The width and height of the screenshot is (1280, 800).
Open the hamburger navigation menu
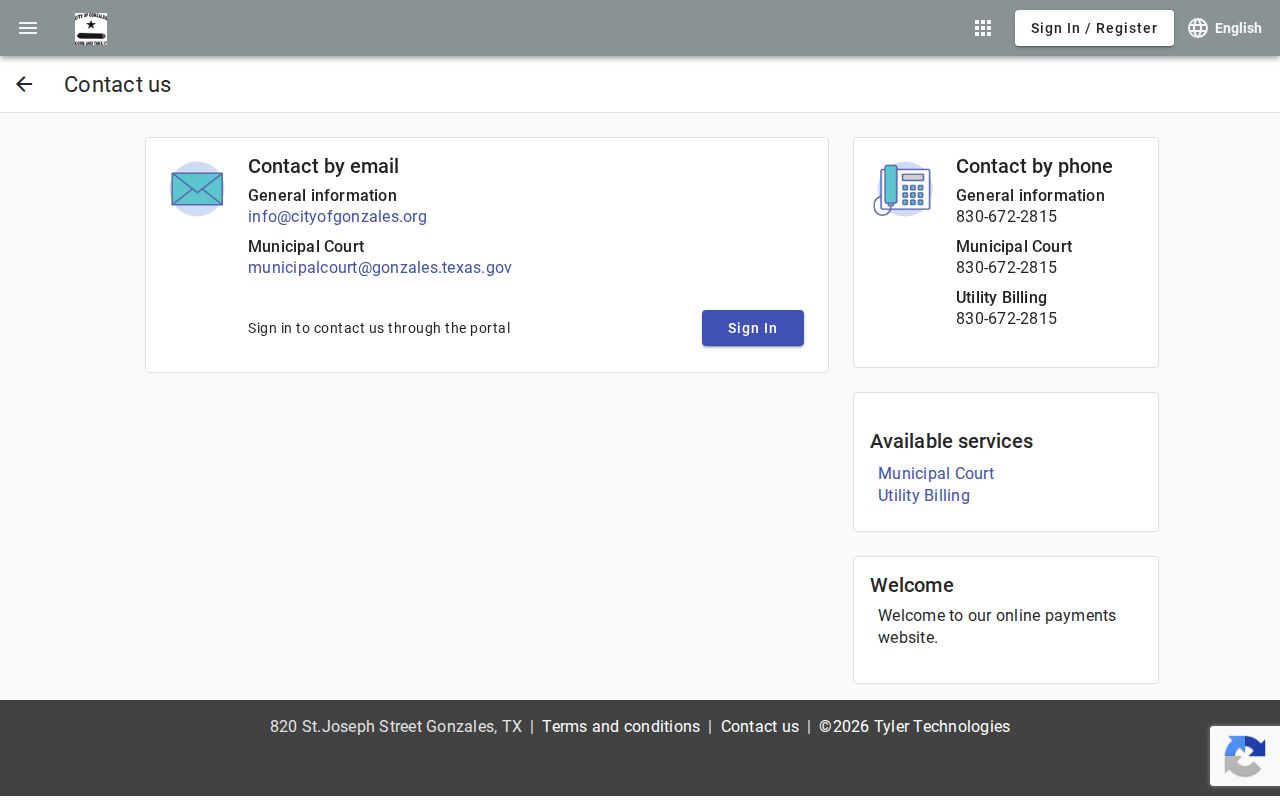tap(28, 28)
